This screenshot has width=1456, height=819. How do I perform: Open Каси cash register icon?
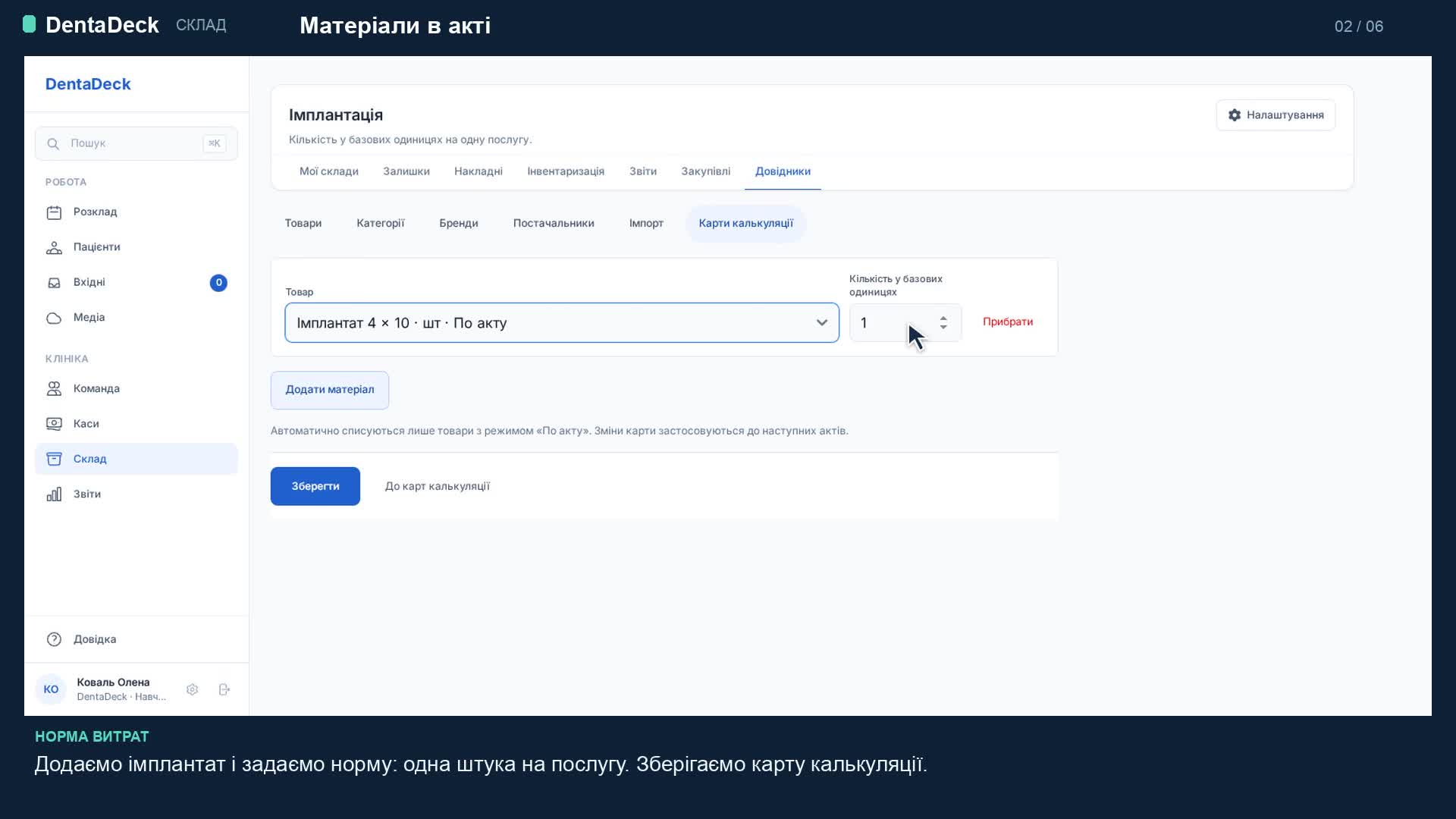54,424
